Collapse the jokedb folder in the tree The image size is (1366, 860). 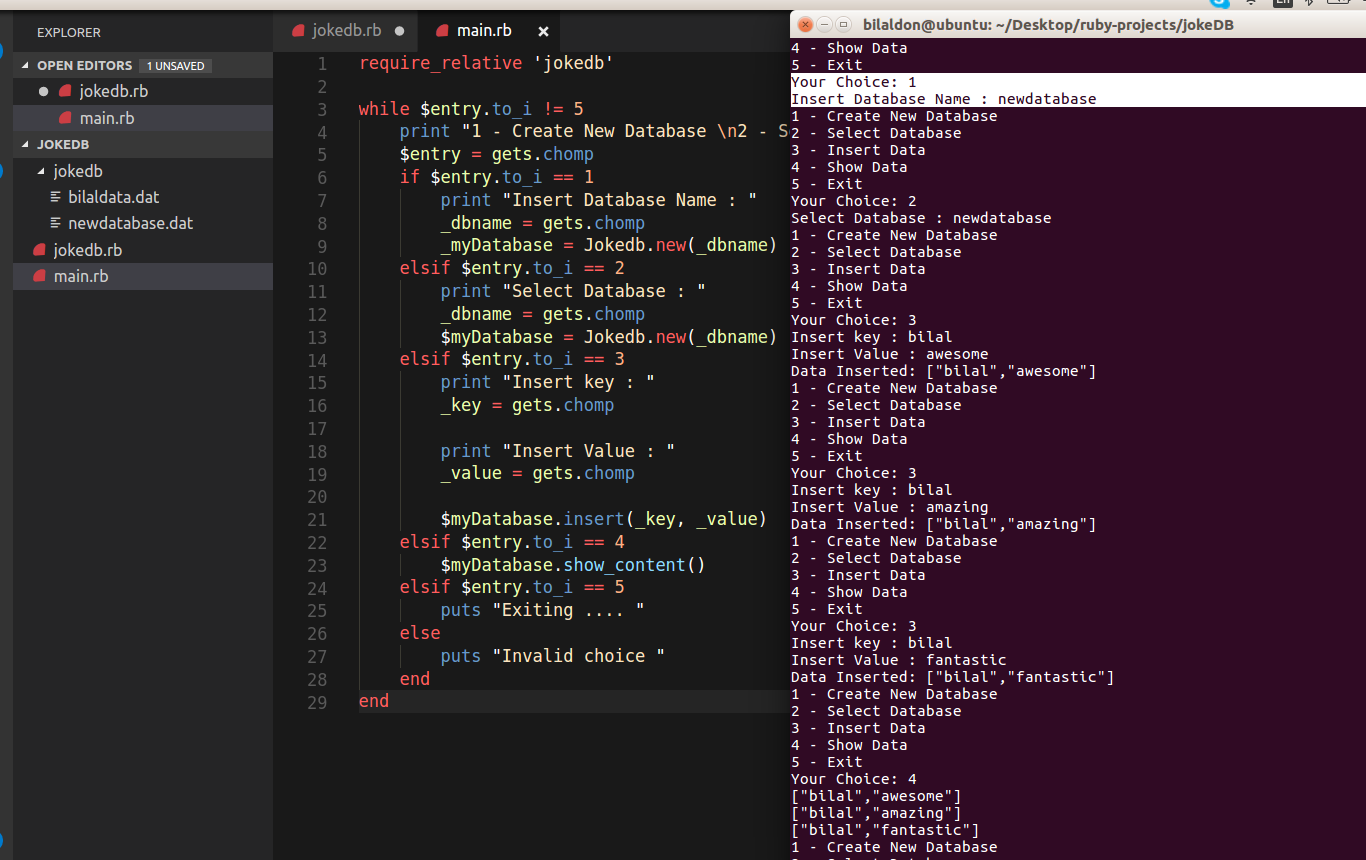coord(42,171)
